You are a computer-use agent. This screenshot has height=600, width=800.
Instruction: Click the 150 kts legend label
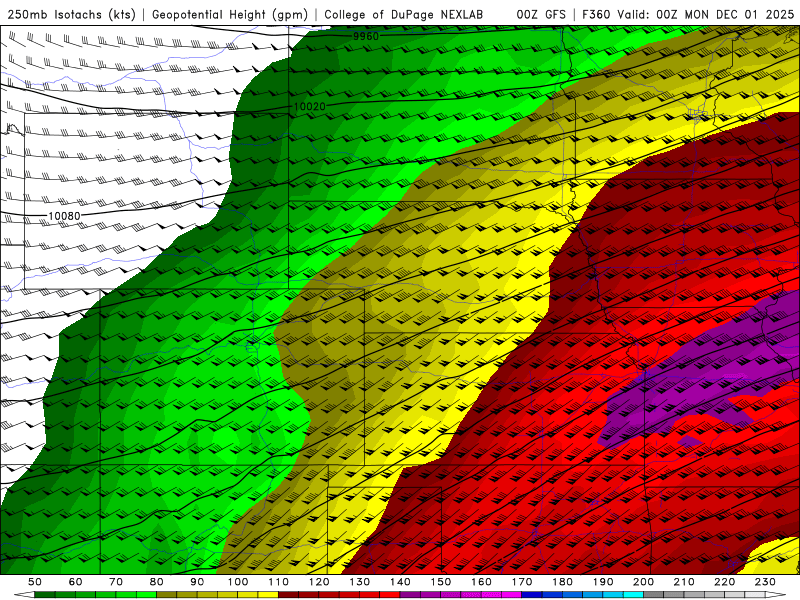point(440,582)
